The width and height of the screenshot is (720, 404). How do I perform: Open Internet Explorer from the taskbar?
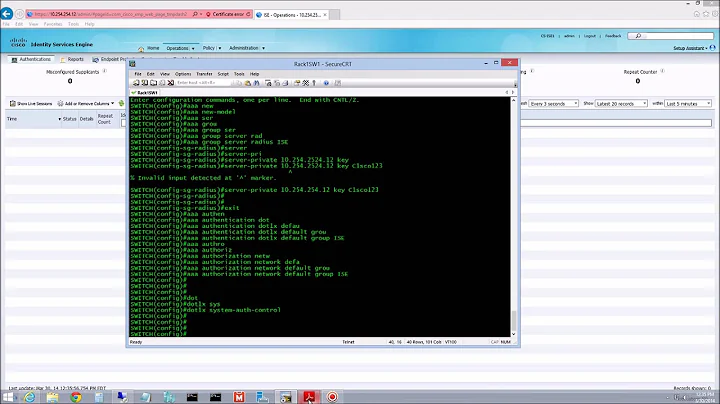[x=29, y=397]
